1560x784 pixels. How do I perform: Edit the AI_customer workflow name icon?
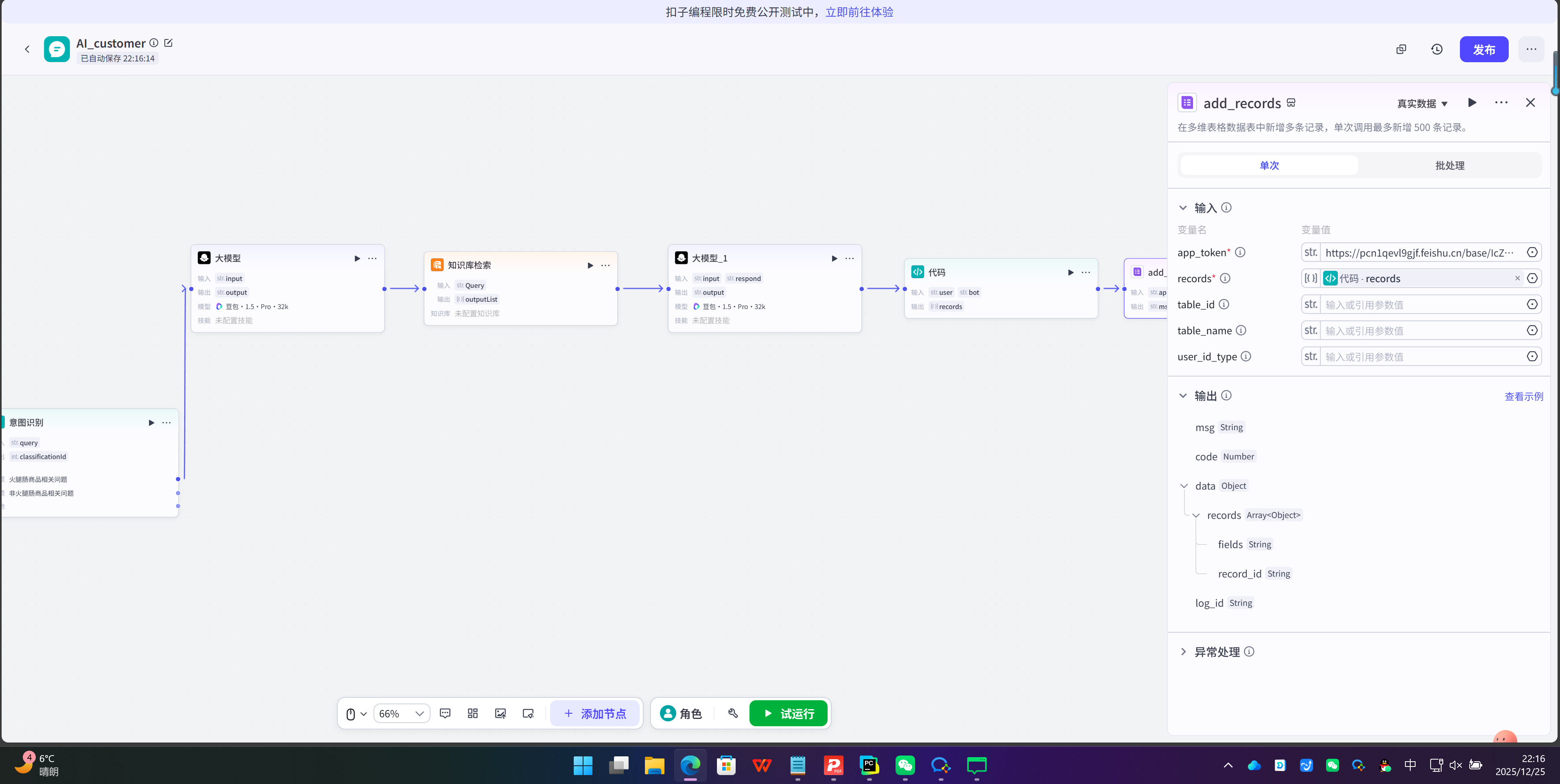click(x=168, y=43)
